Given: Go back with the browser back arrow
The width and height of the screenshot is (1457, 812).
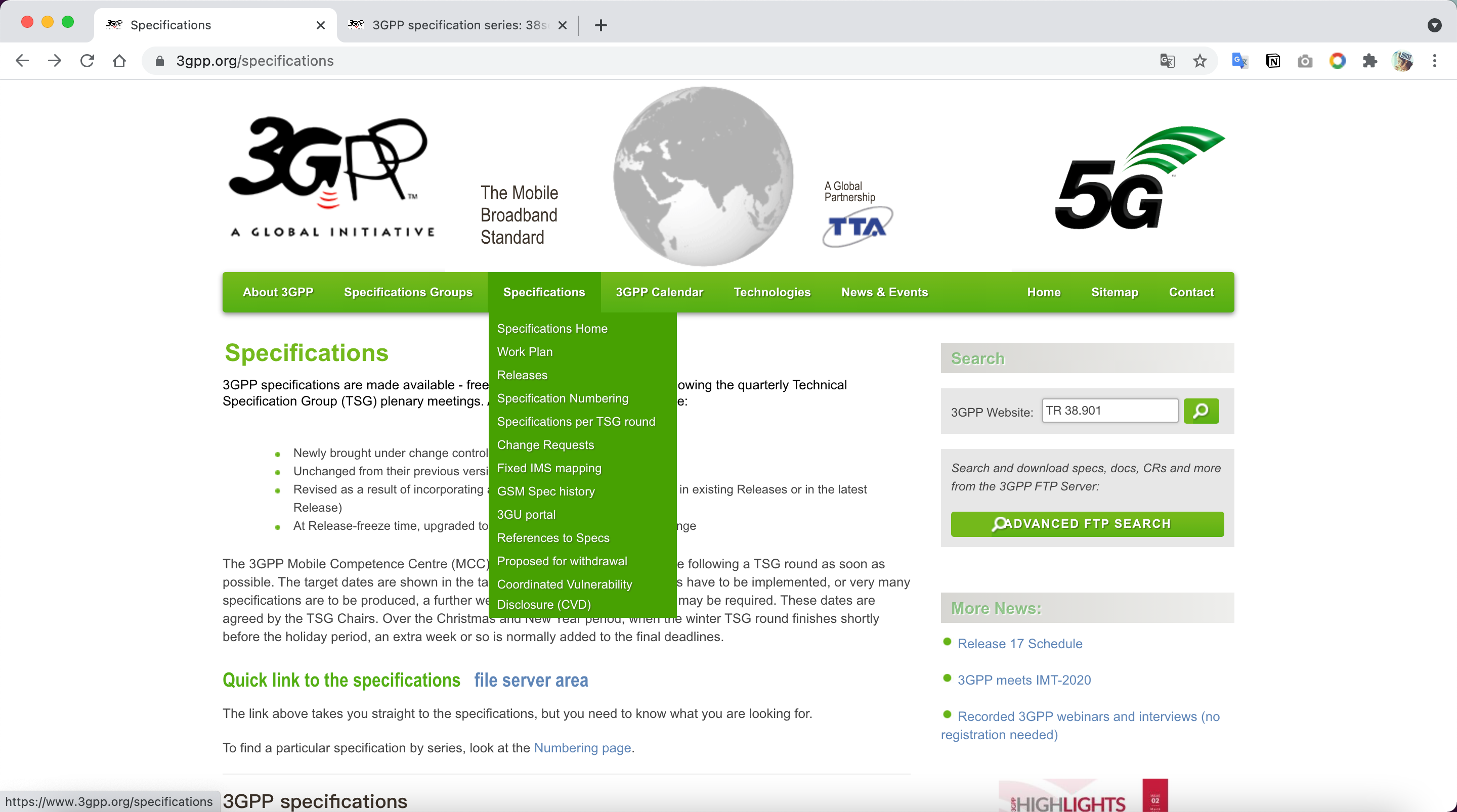Looking at the screenshot, I should [22, 61].
